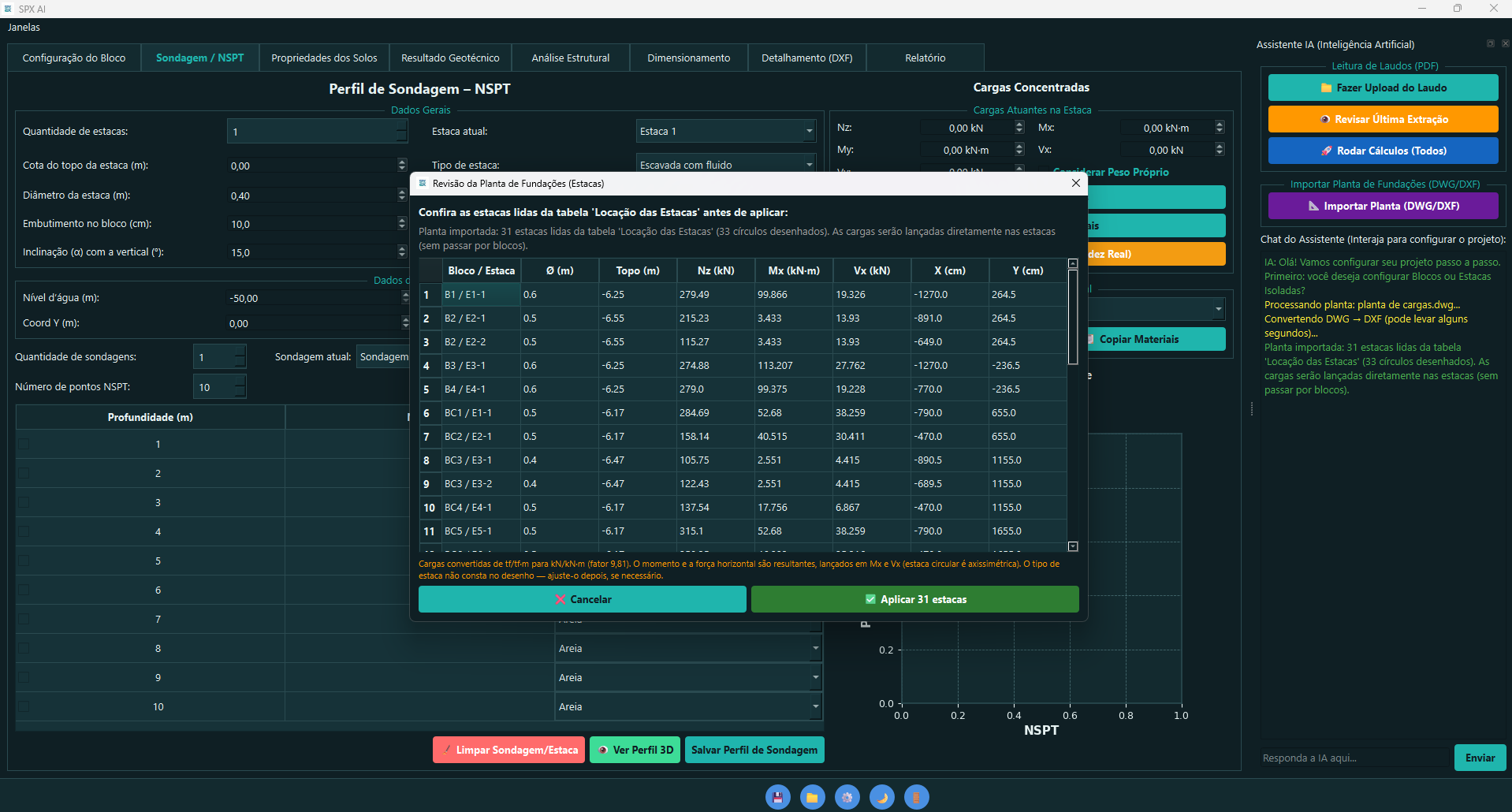Select the Sondagem / NSPT tab
This screenshot has width=1512, height=812.
[200, 58]
